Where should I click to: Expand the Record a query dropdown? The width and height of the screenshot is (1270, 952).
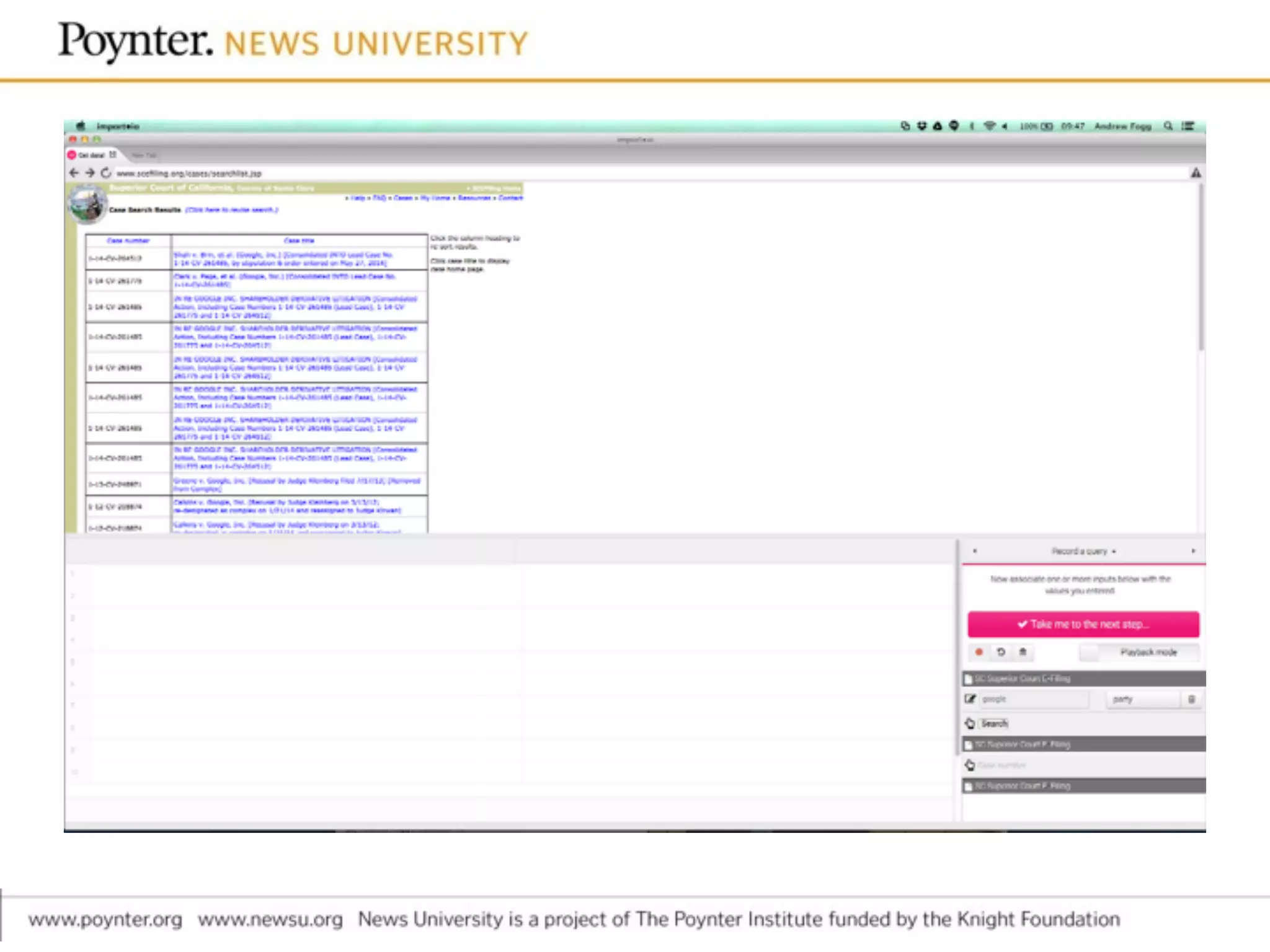pyautogui.click(x=1083, y=551)
